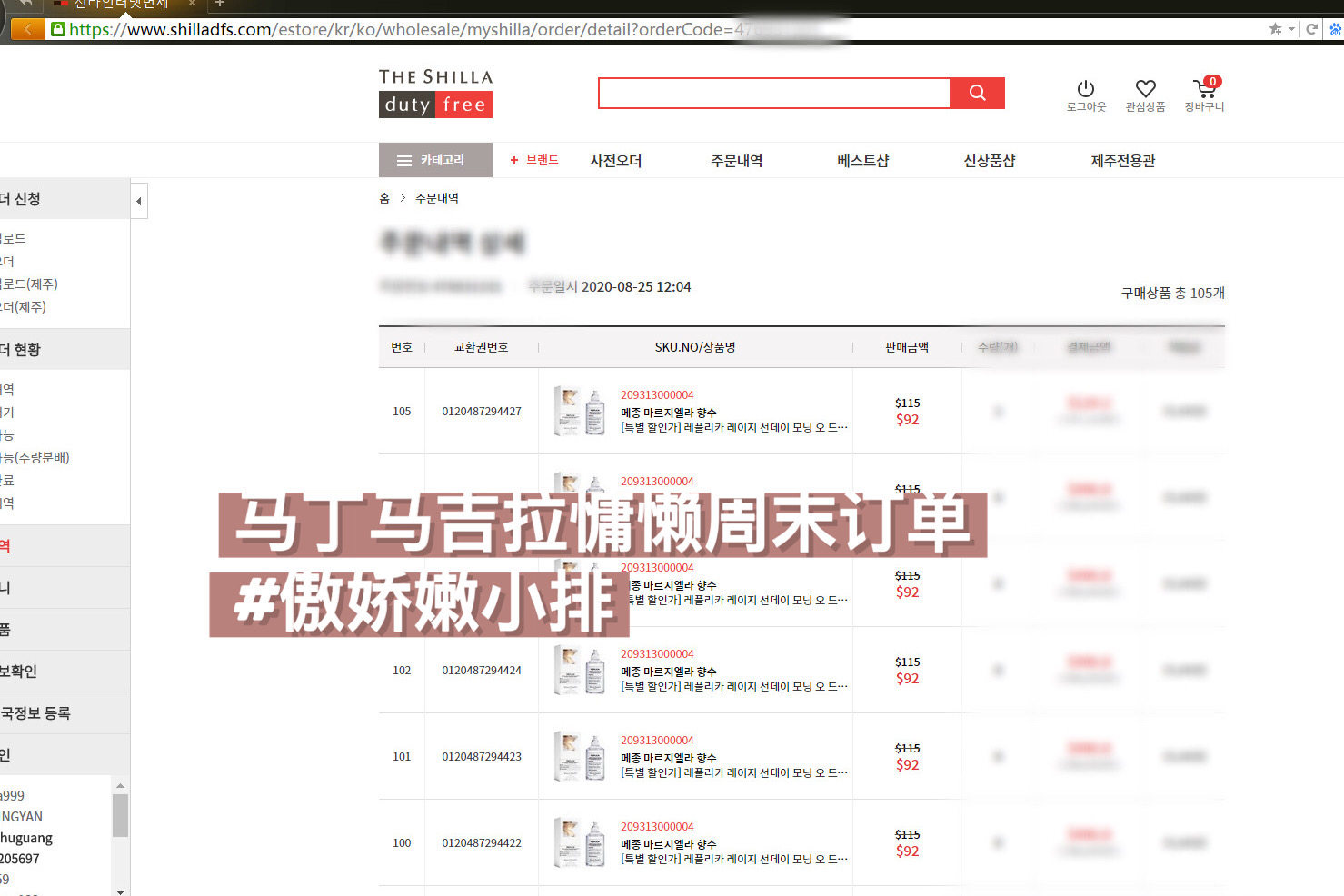Image resolution: width=1344 pixels, height=896 pixels.
Task: Open SKU link 209313000004 in row 100
Action: tap(657, 827)
